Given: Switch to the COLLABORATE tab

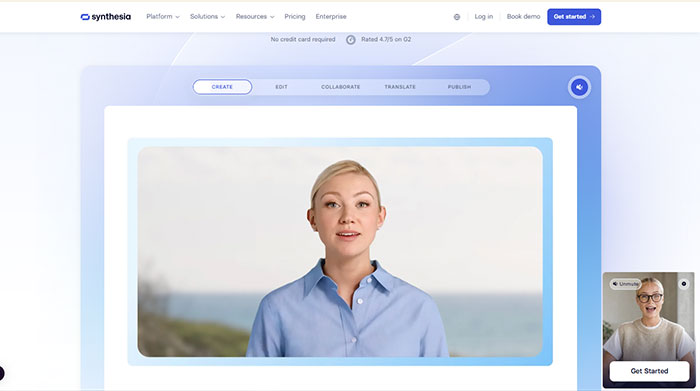Looking at the screenshot, I should 341,87.
